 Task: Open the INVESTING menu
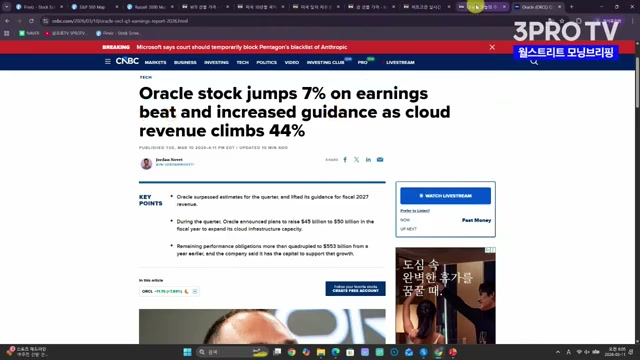[x=216, y=62]
